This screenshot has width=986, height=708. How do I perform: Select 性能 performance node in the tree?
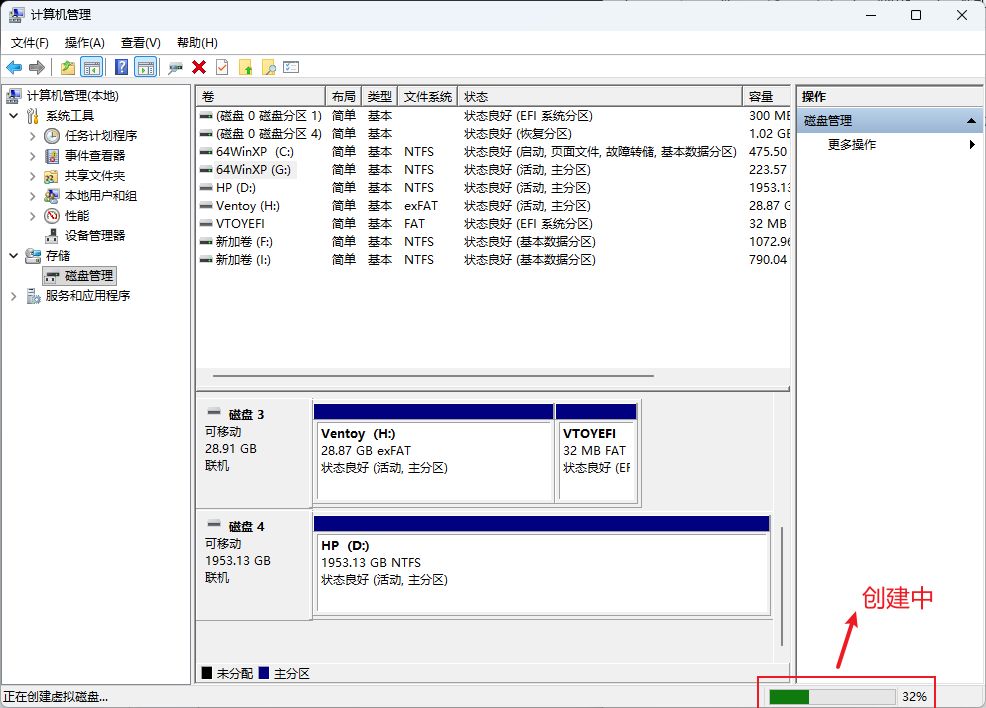point(77,216)
